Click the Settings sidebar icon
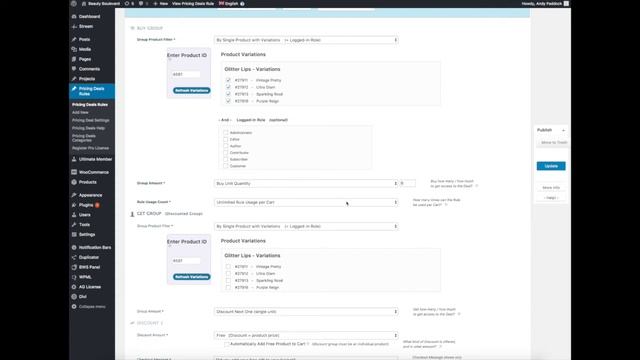The image size is (640, 360). [x=74, y=234]
